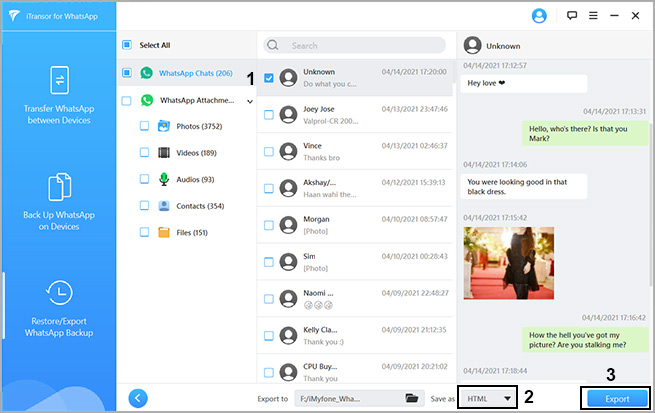The height and width of the screenshot is (413, 655).
Task: Open the hamburger menu icon
Action: point(593,16)
